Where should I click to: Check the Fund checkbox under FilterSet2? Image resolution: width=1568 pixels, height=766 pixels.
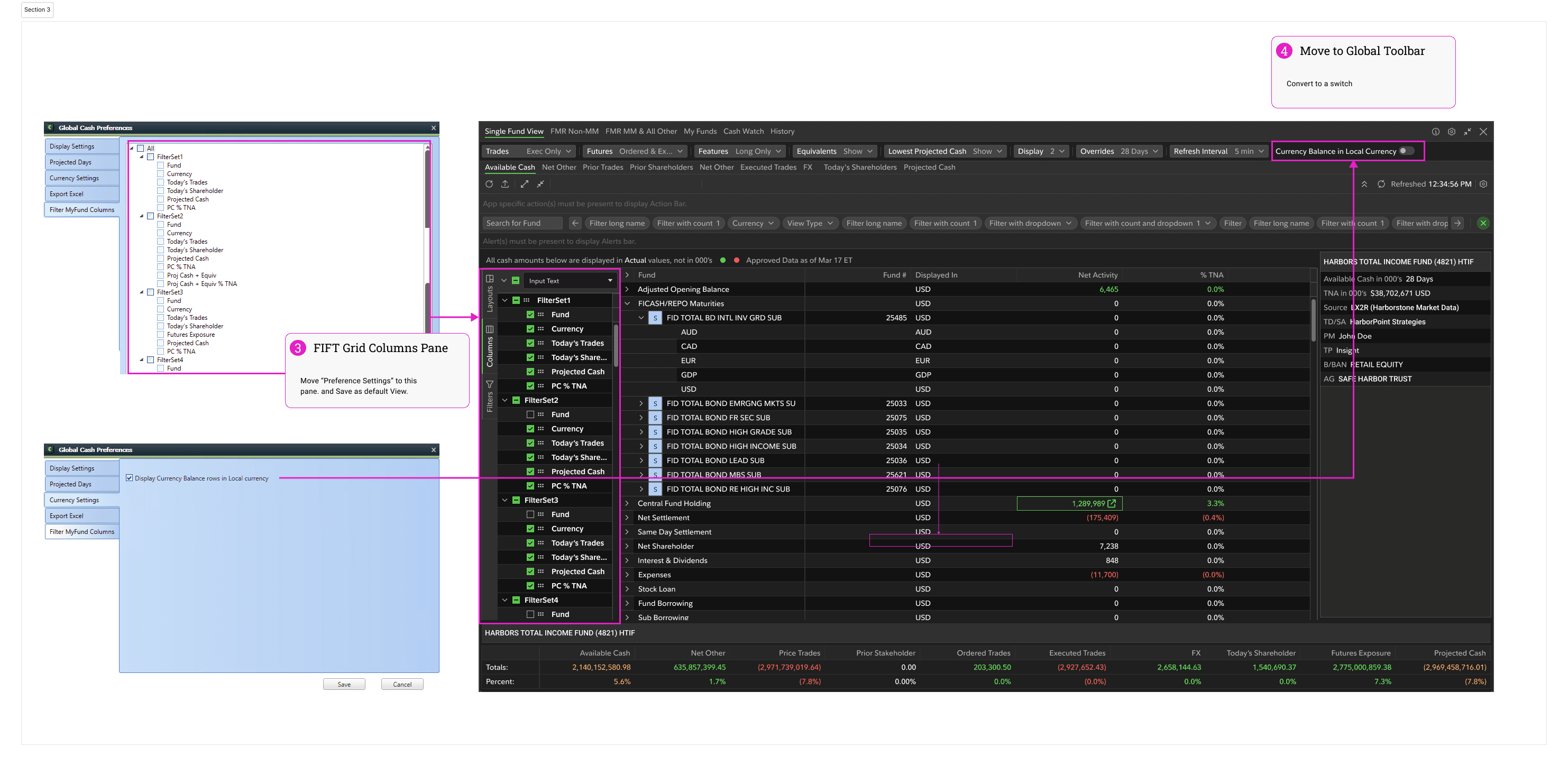click(530, 415)
